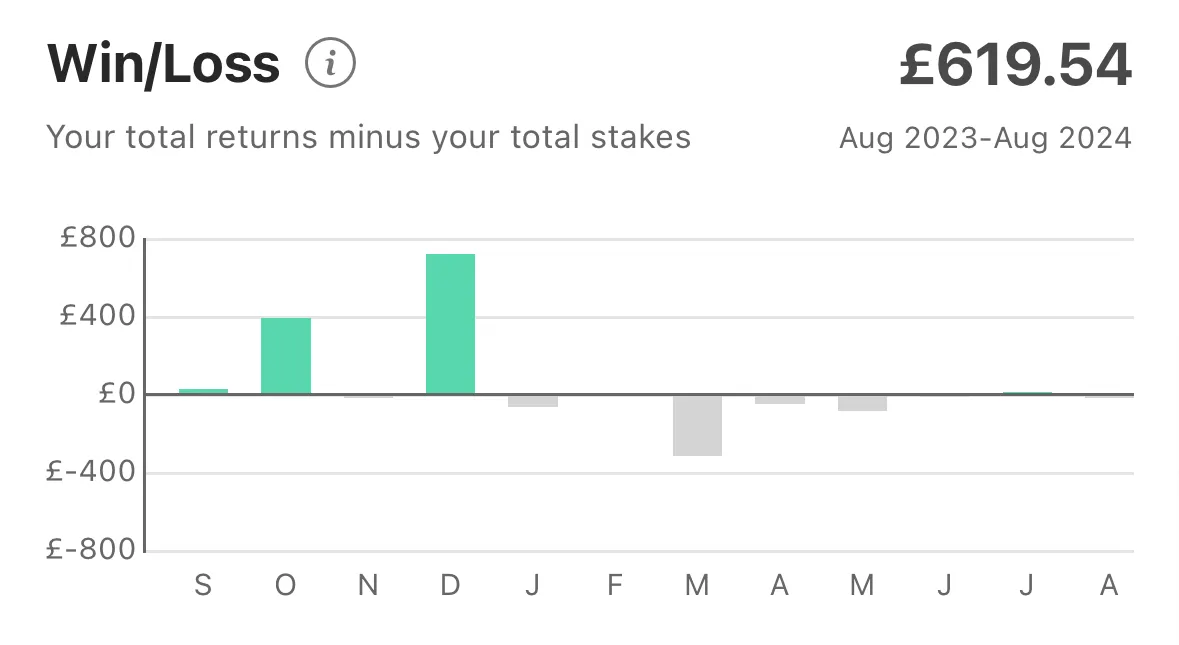Tap the grey May loss bar
Viewport: 1179px width, 645px height.
click(x=862, y=403)
